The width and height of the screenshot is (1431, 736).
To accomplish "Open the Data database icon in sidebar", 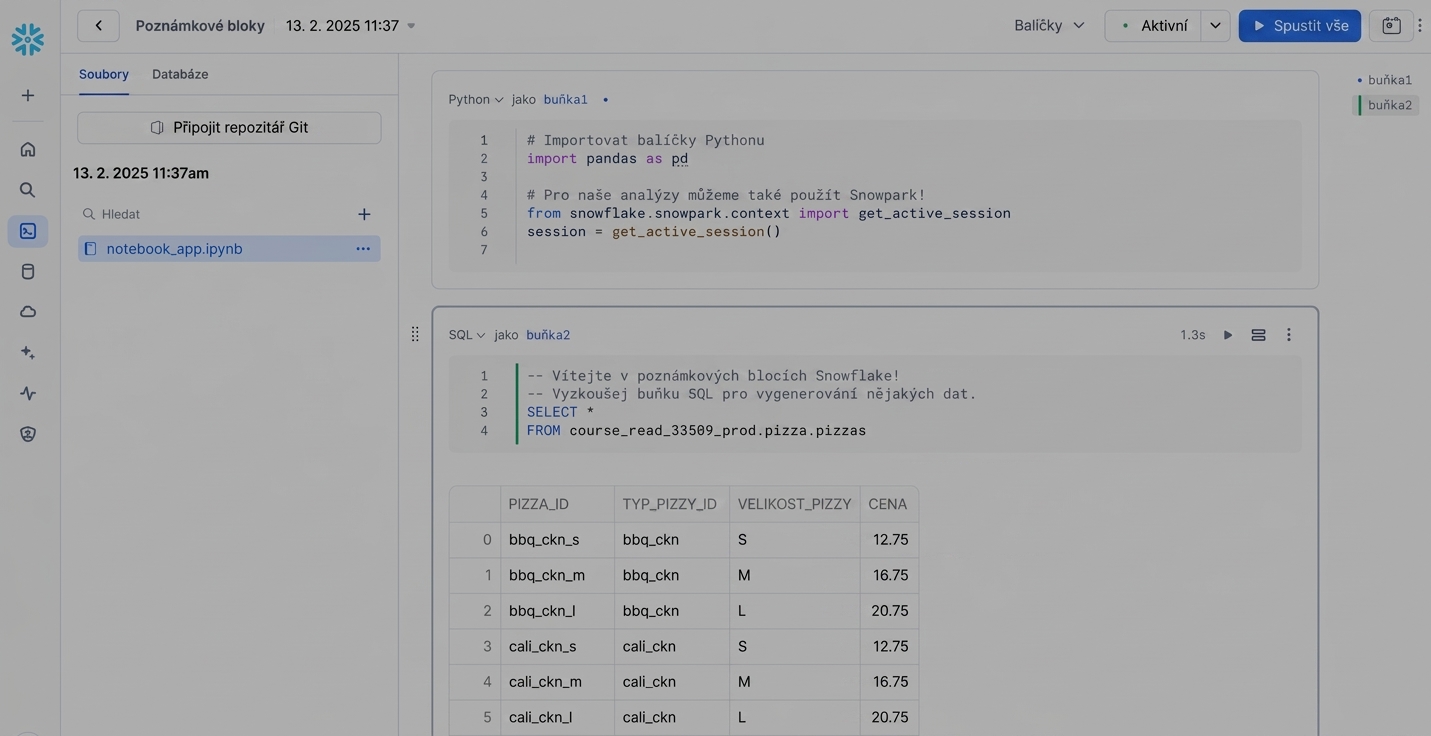I will 28,271.
